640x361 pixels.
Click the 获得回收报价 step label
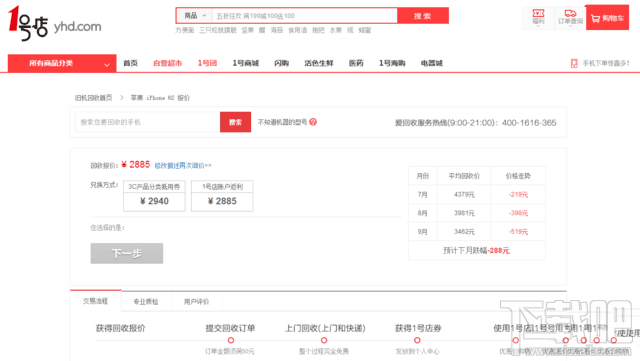120,328
